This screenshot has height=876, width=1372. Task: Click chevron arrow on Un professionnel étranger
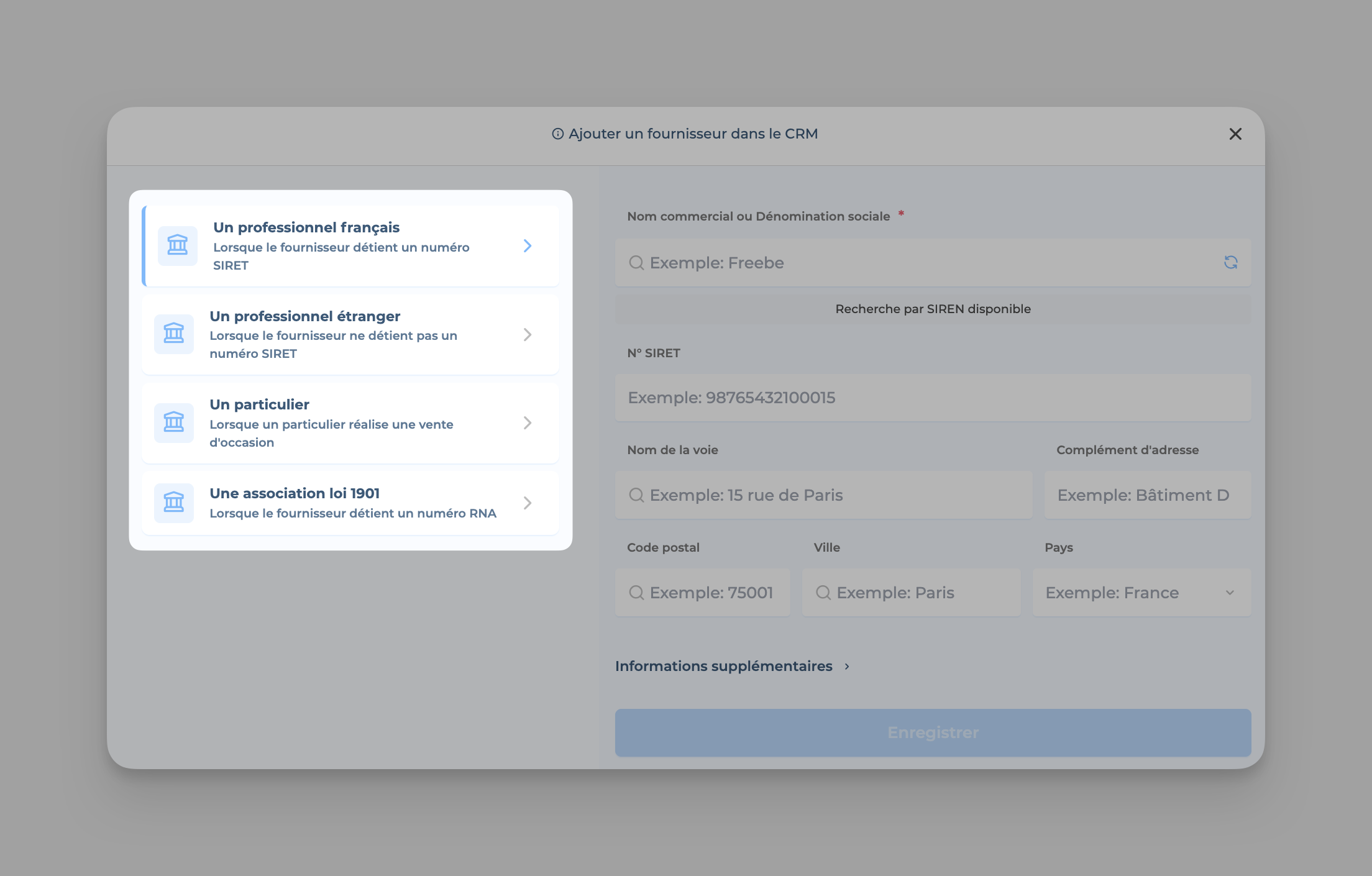tap(528, 335)
